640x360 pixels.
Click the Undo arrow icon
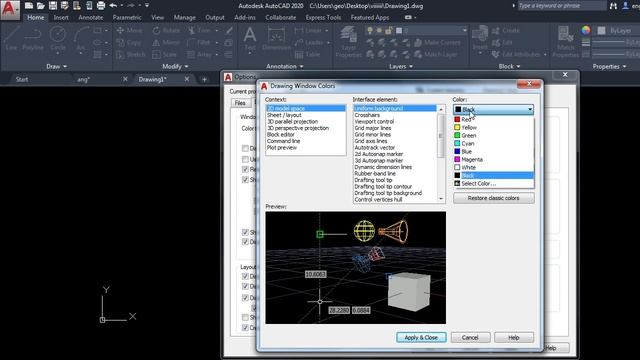click(113, 6)
